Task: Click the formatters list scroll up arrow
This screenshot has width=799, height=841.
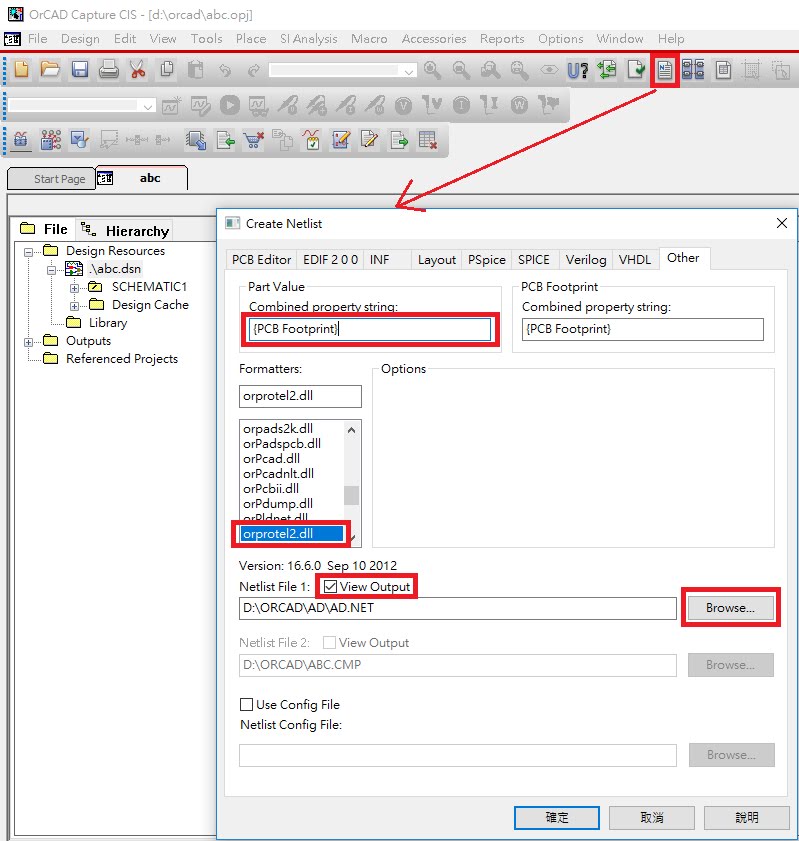Action: (x=351, y=430)
